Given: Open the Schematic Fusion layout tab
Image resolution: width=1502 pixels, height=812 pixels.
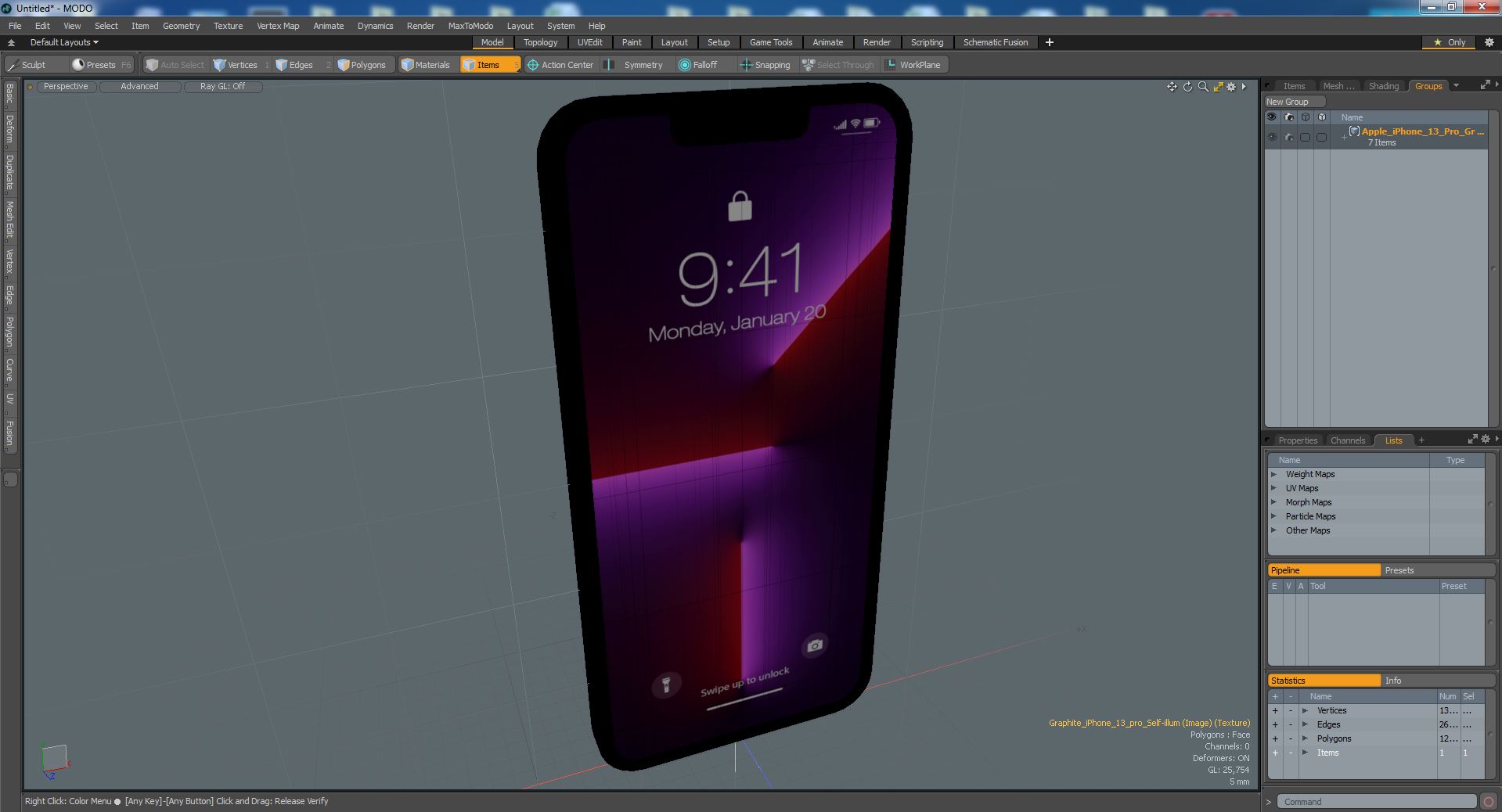Looking at the screenshot, I should [x=996, y=42].
